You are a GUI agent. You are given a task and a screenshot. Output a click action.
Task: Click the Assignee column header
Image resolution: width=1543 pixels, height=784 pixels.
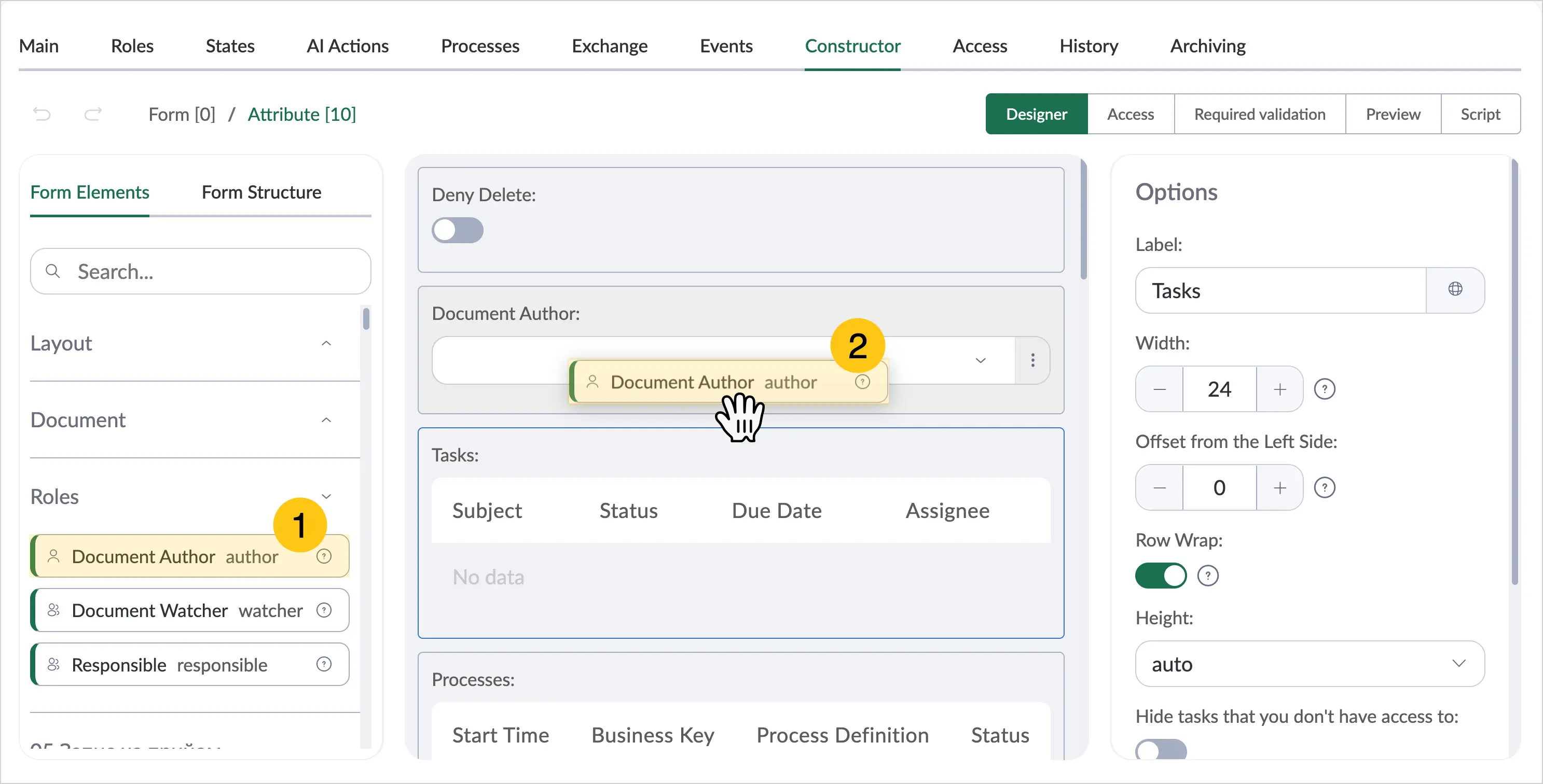pyautogui.click(x=947, y=511)
